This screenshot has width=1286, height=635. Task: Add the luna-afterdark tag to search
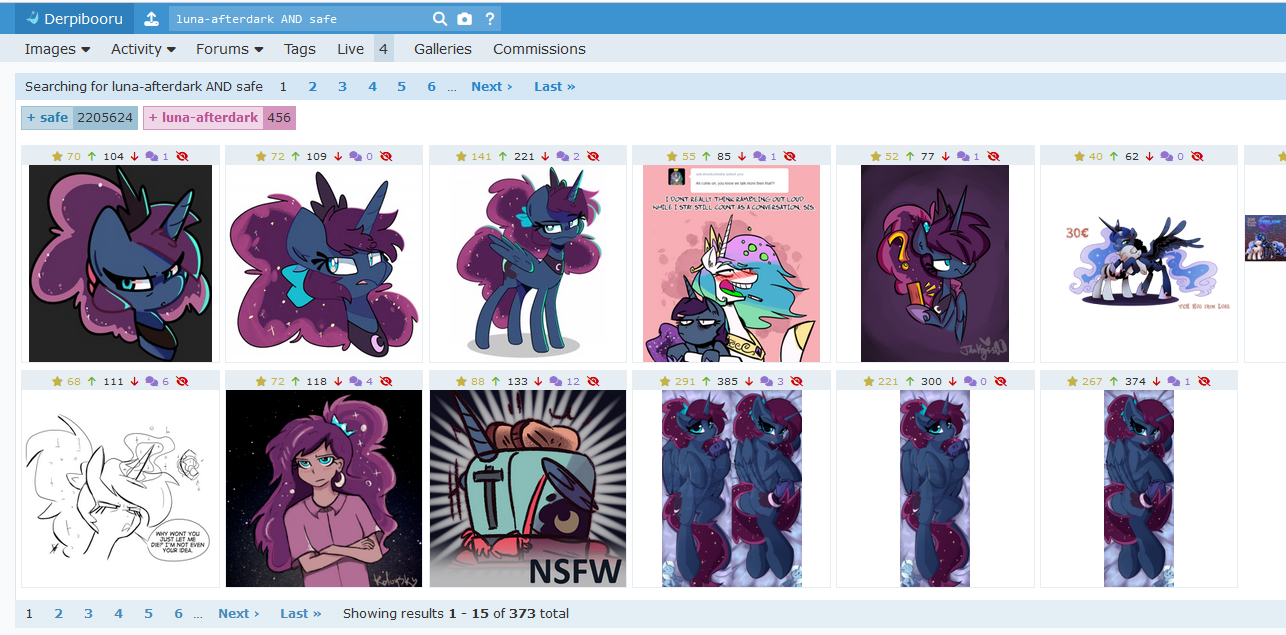203,118
